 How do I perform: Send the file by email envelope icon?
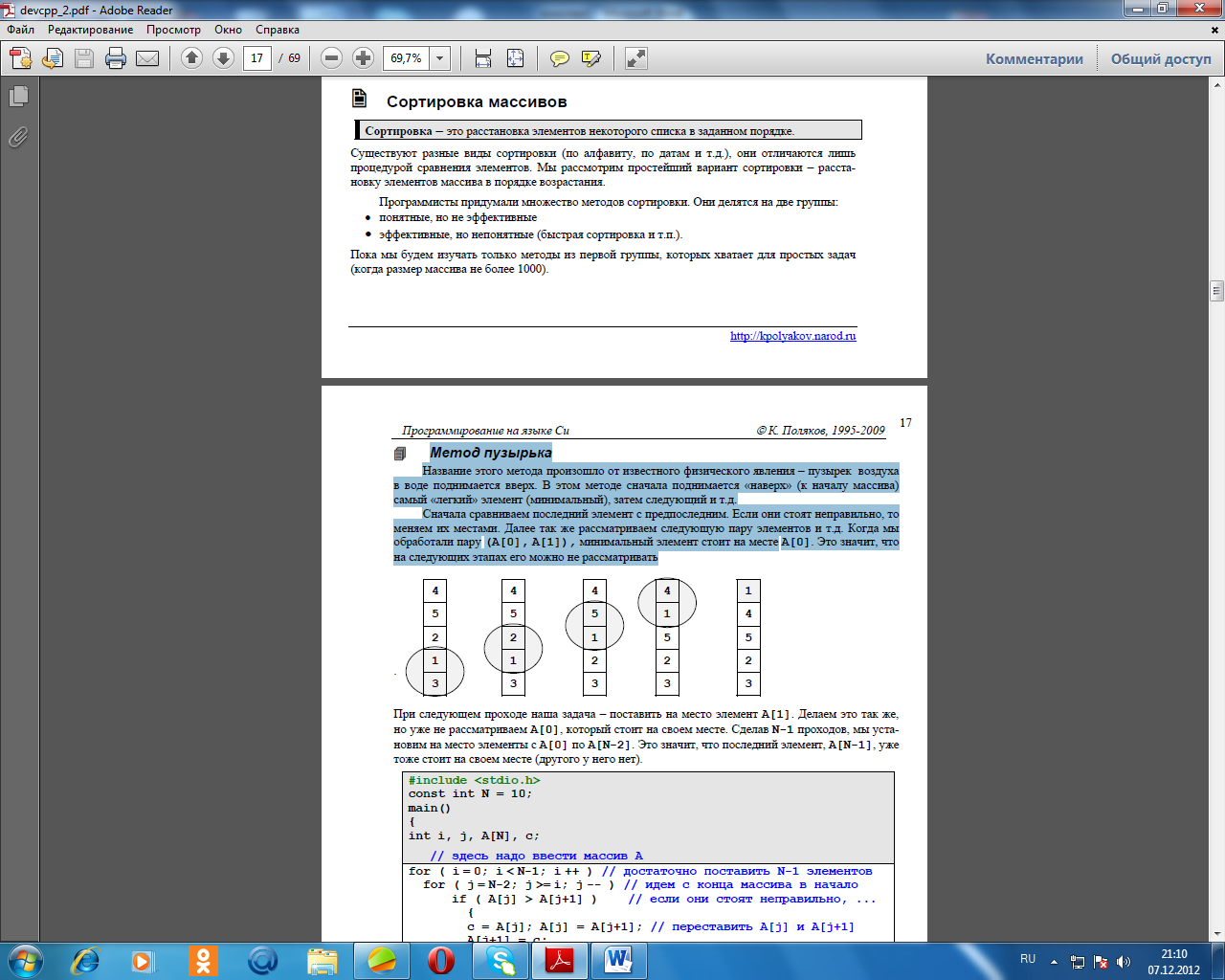pos(147,58)
